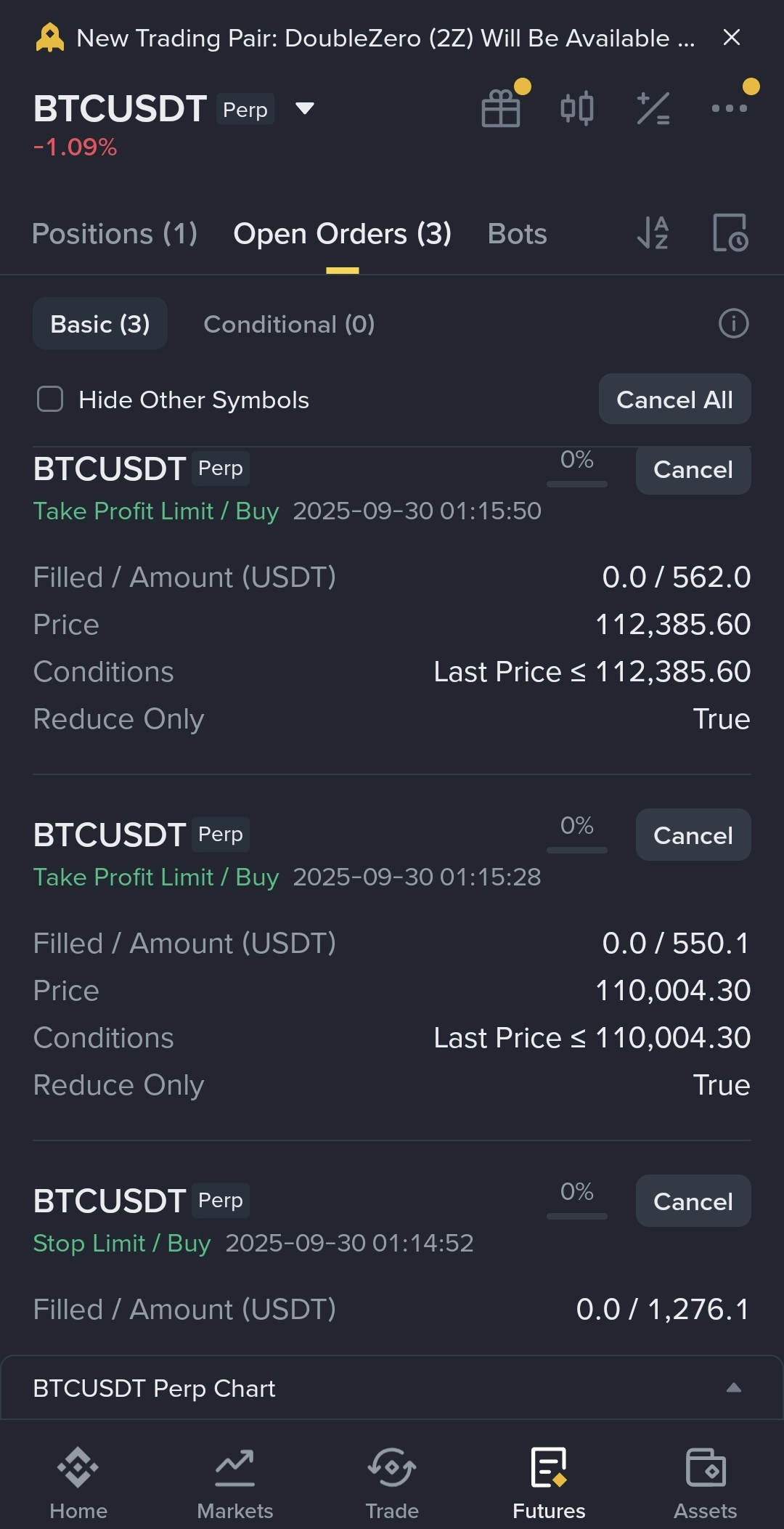This screenshot has height=1529, width=784.
Task: Expand the BTCUSDT Perp Chart panel
Action: pos(733,1387)
